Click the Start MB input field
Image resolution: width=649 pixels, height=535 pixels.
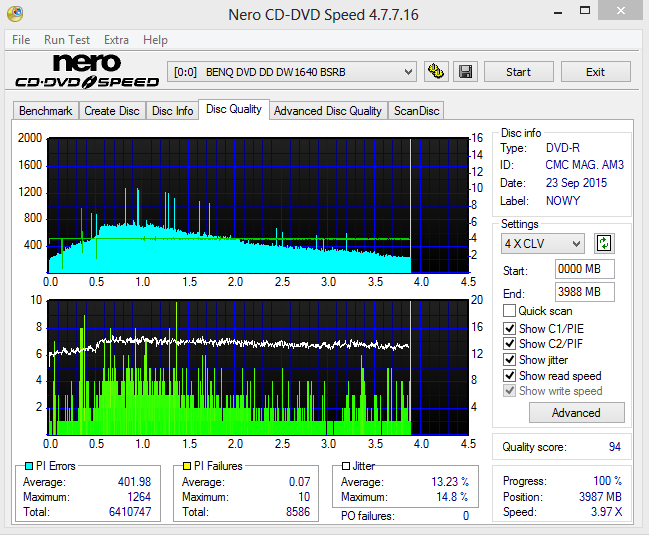(584, 269)
